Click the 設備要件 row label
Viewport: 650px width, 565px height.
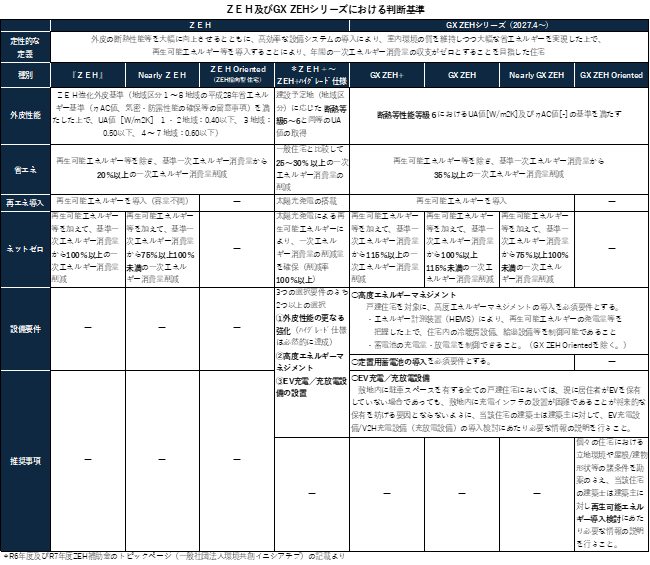tap(25, 329)
